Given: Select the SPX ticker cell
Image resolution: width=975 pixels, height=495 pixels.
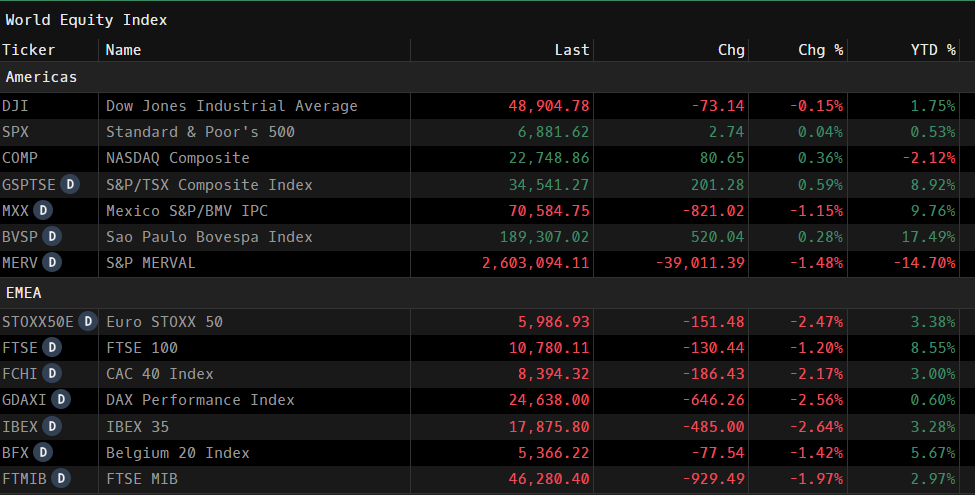Looking at the screenshot, I should (49, 132).
